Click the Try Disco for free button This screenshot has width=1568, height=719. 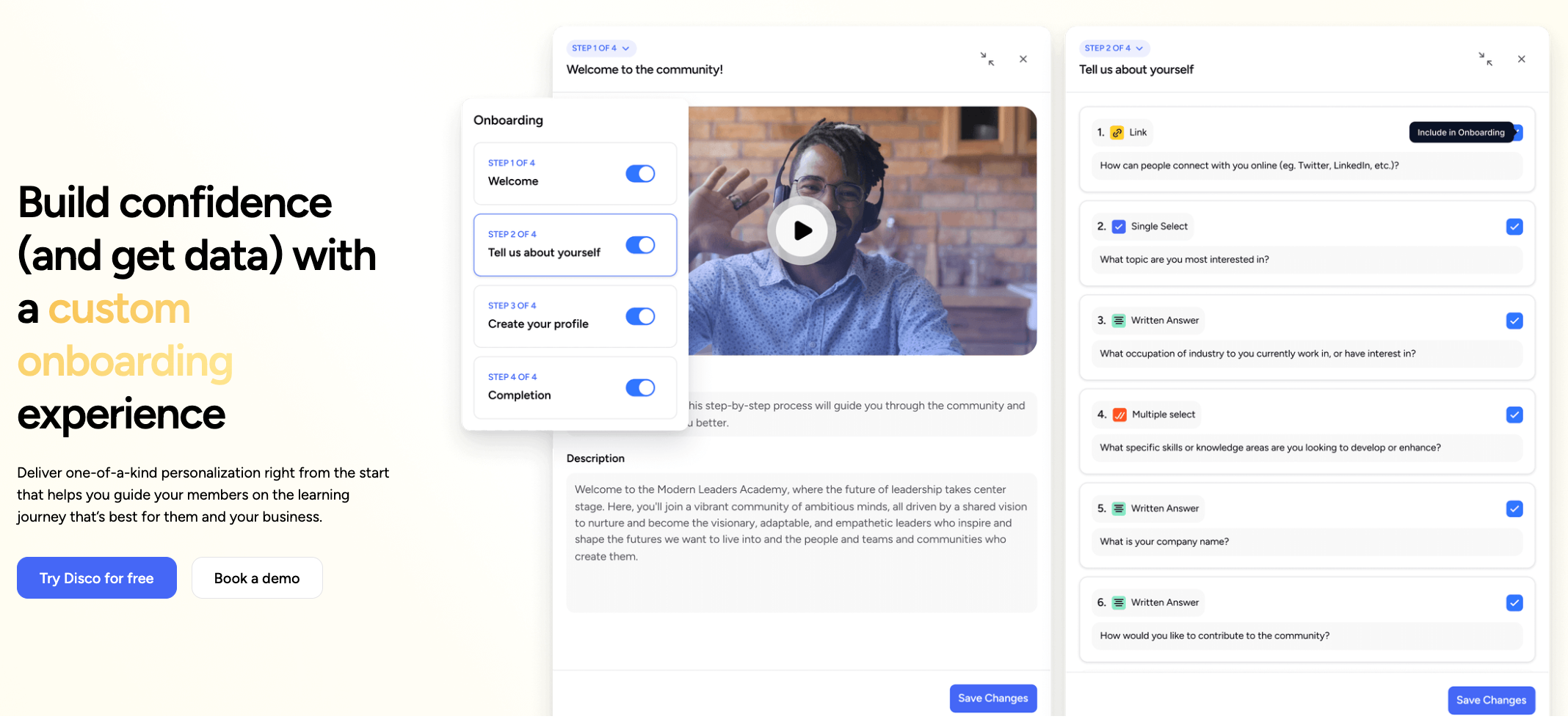pyautogui.click(x=96, y=577)
